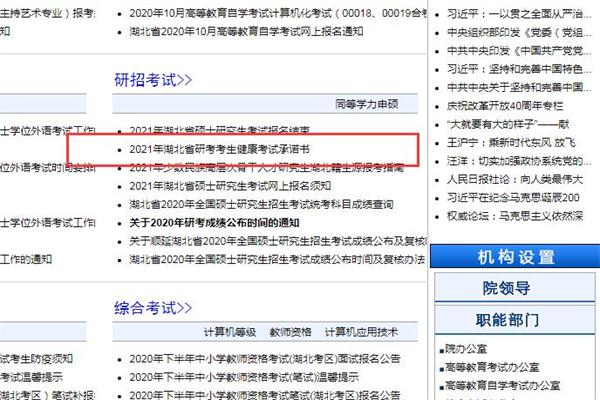Screen dimensions: 600x400
Task: Open the 综合考试>> section heading
Action: point(153,308)
